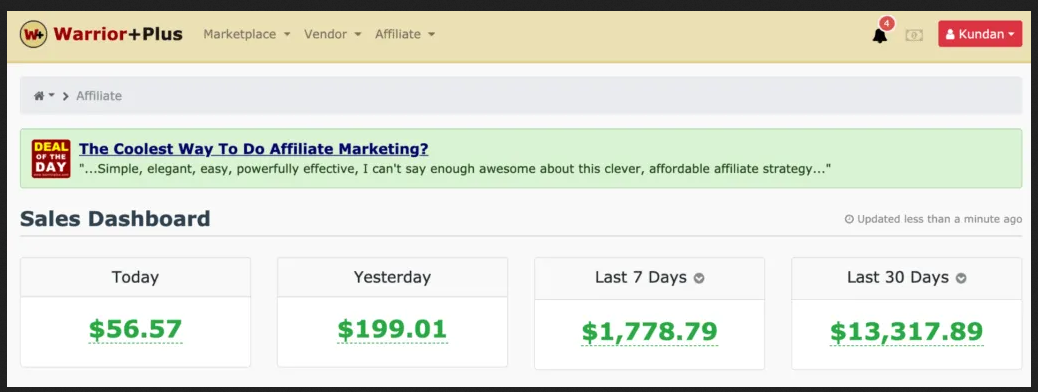Click the home icon in breadcrumb
Image resolution: width=1038 pixels, height=392 pixels.
pos(39,96)
